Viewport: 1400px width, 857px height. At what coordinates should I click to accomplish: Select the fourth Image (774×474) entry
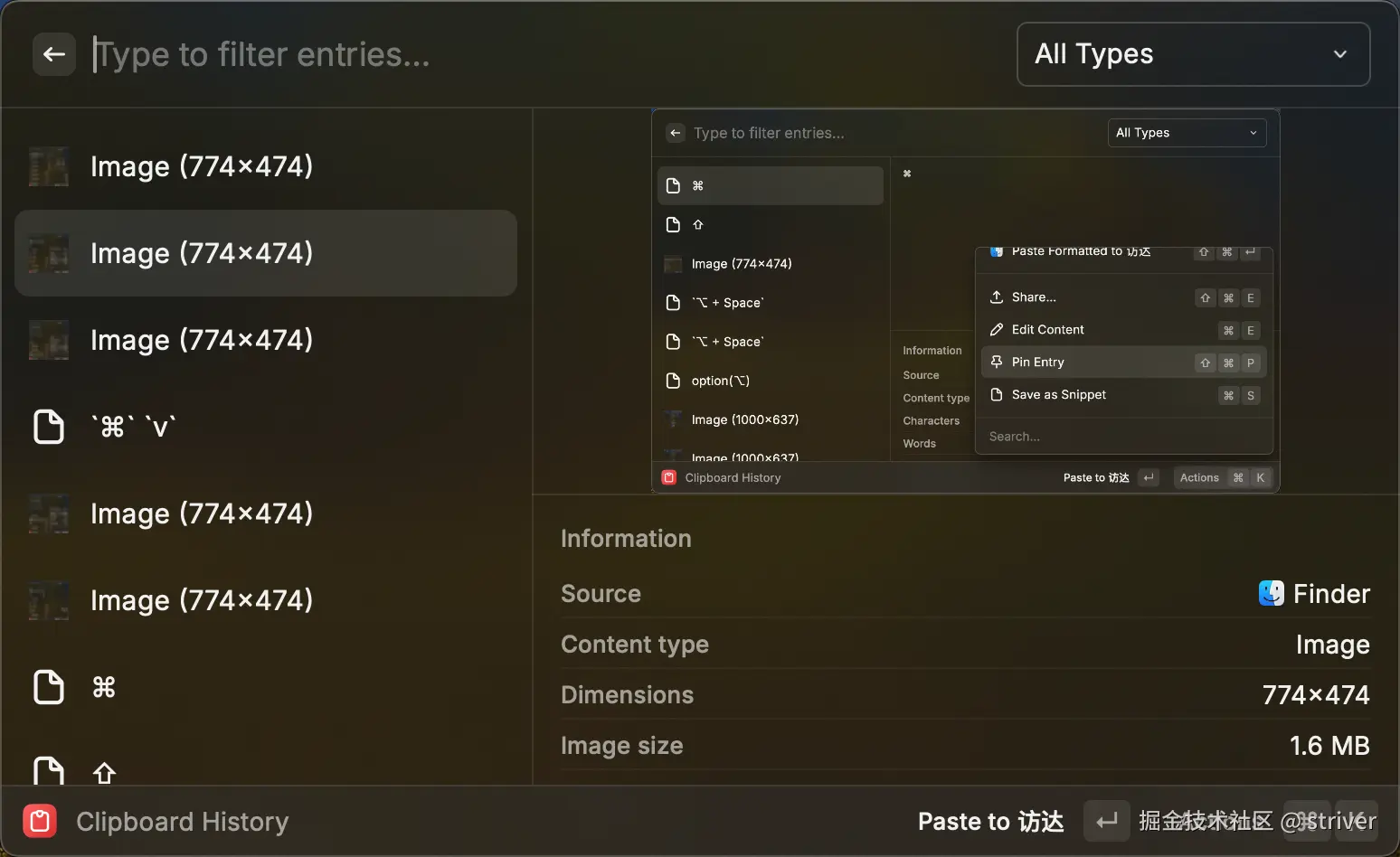point(266,513)
